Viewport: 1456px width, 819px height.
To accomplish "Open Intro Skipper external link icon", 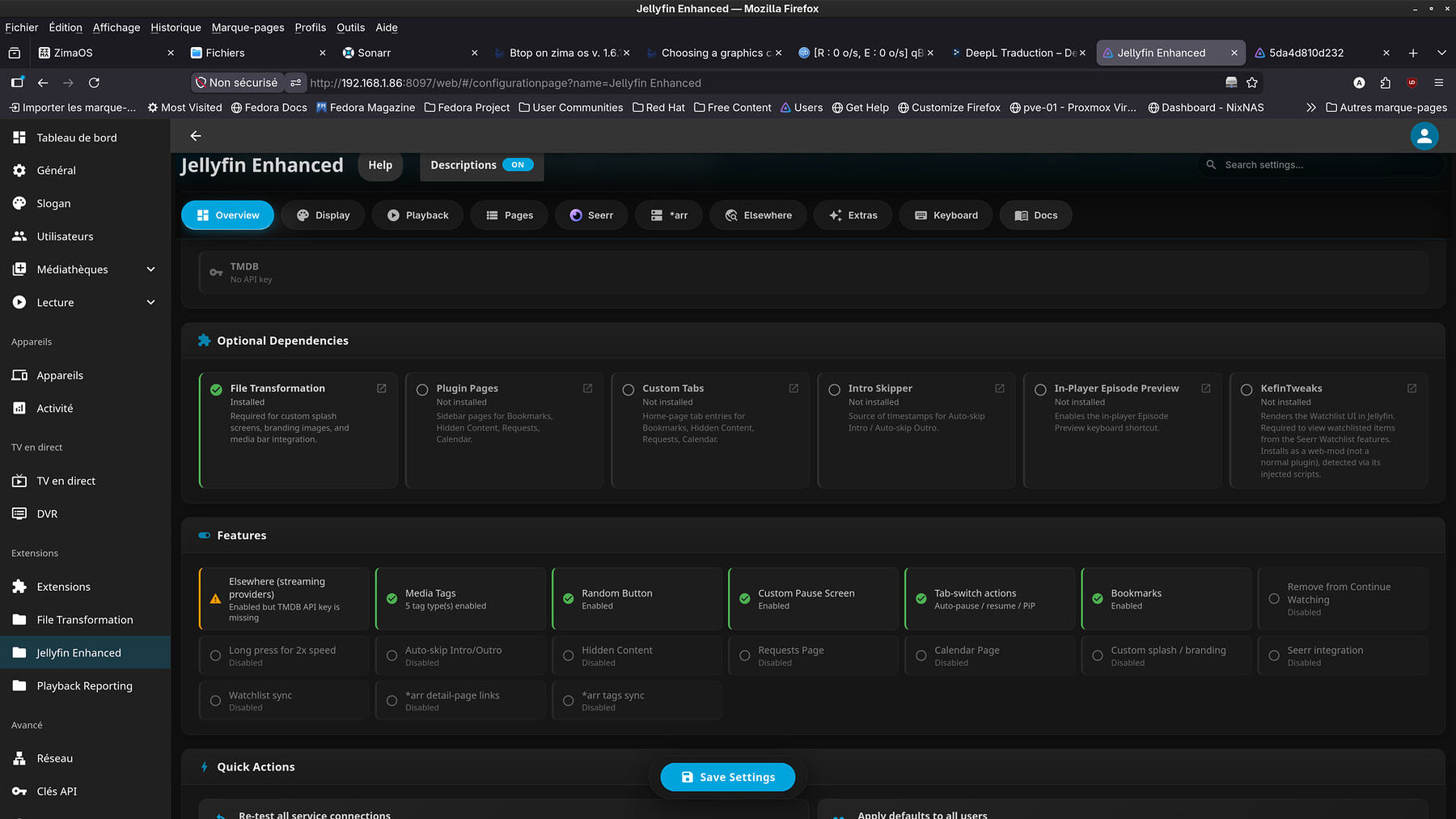I will (1000, 388).
